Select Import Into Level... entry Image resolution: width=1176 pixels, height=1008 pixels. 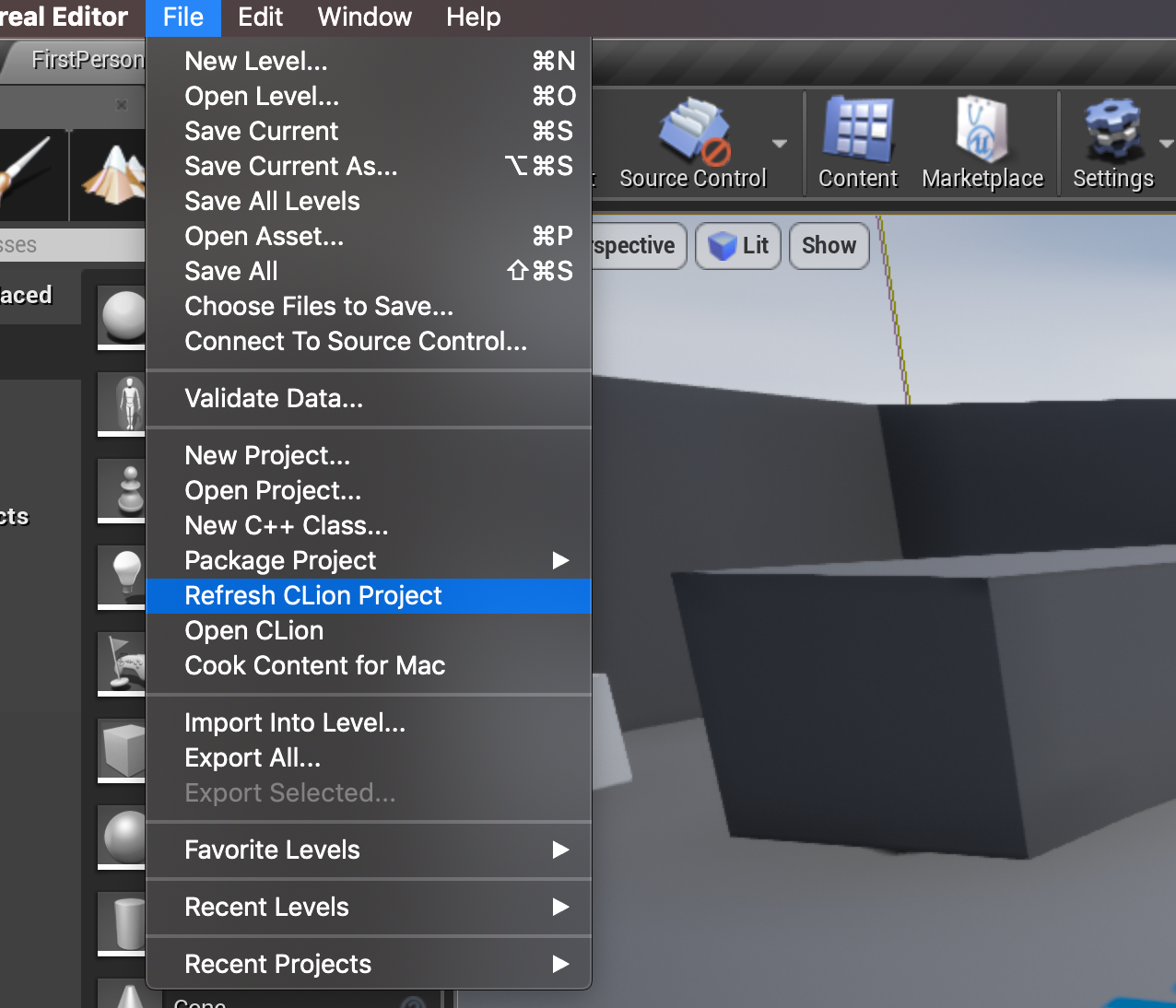pos(369,722)
